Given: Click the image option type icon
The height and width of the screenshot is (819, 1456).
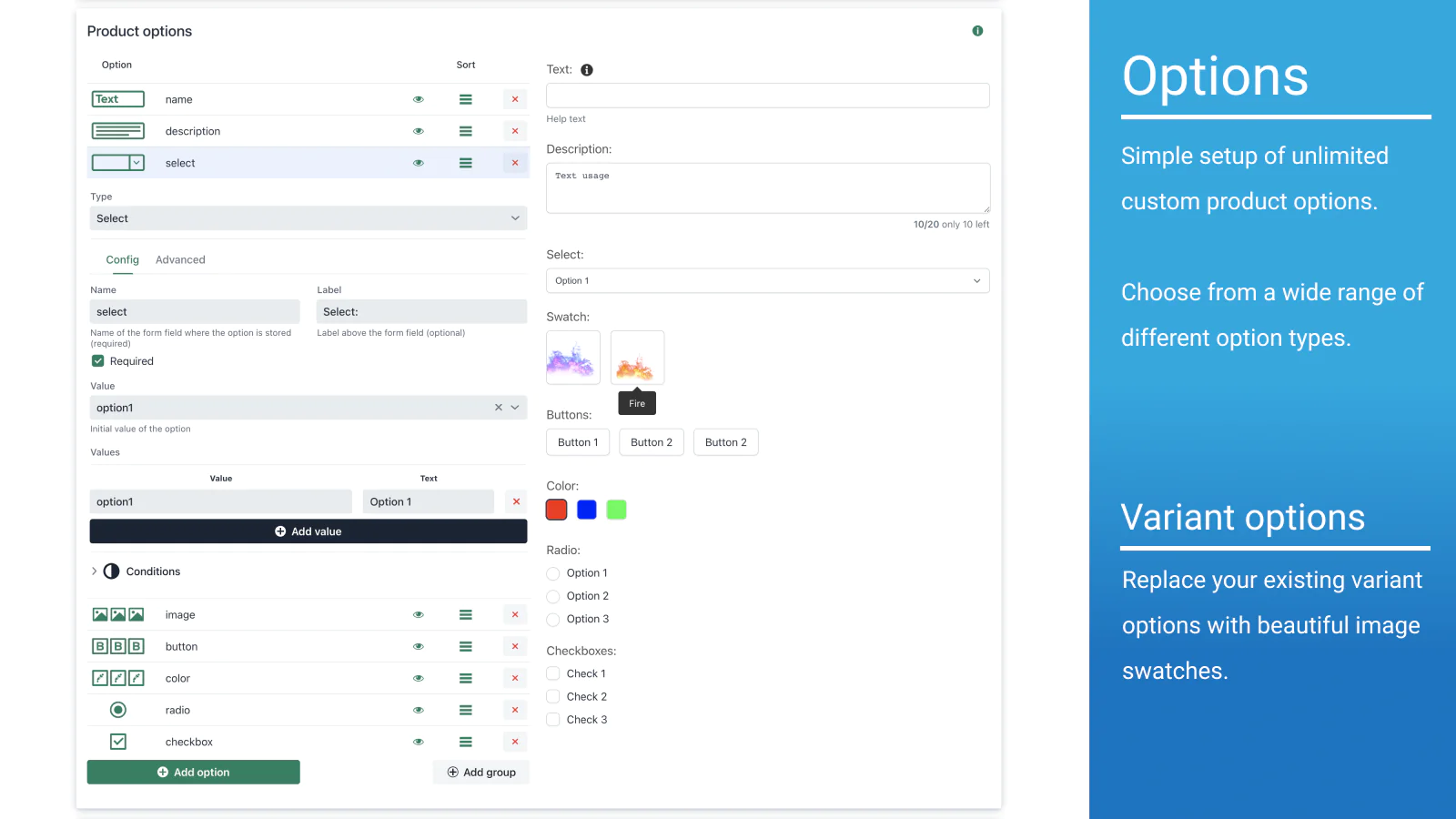Looking at the screenshot, I should [x=118, y=615].
